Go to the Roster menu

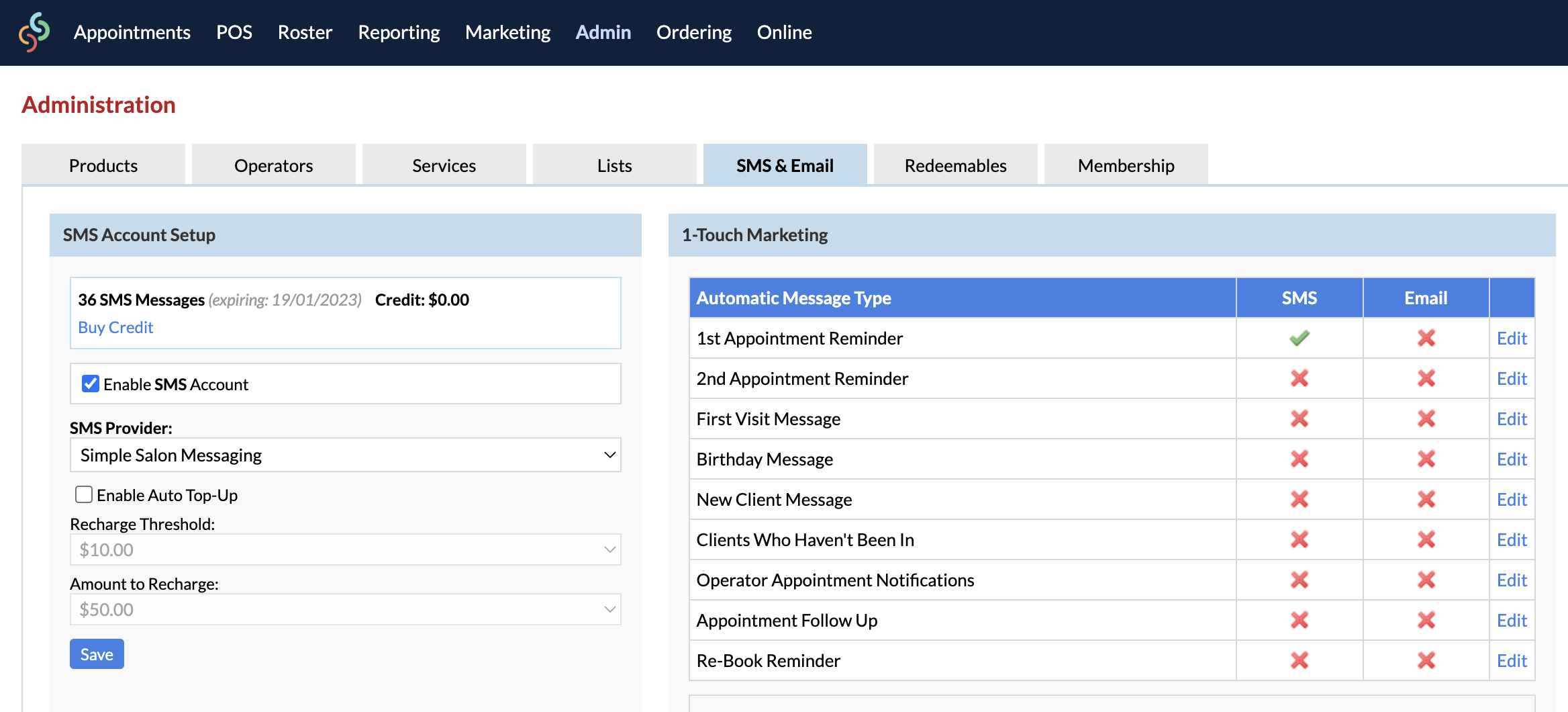click(305, 32)
